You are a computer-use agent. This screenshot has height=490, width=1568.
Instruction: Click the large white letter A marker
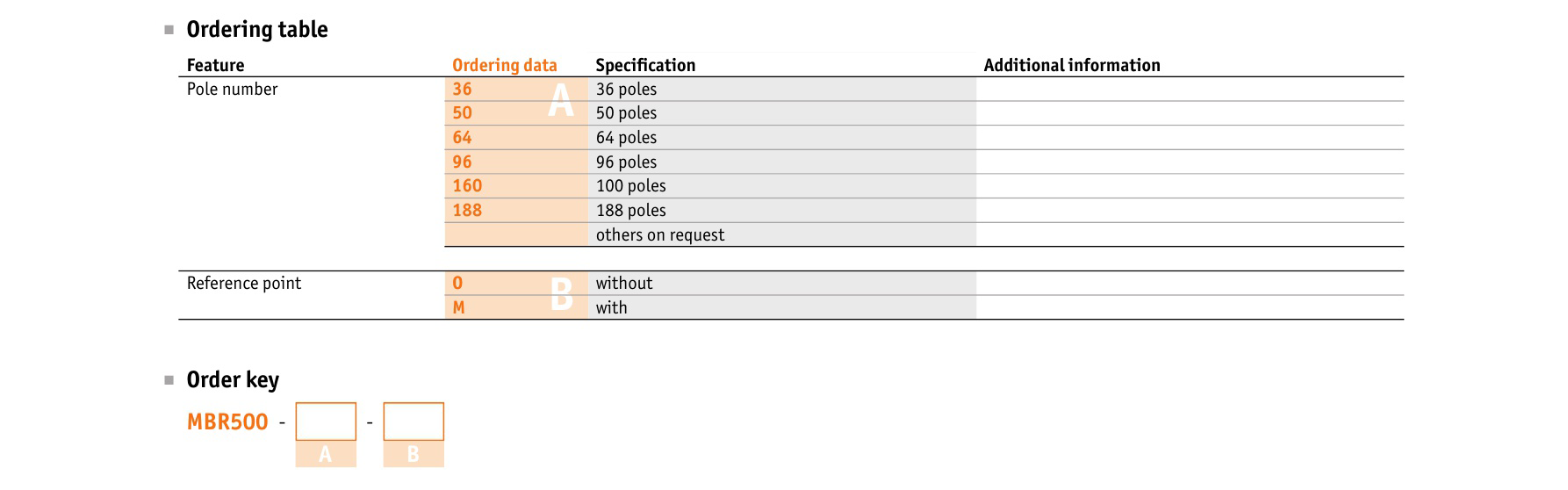click(x=561, y=100)
